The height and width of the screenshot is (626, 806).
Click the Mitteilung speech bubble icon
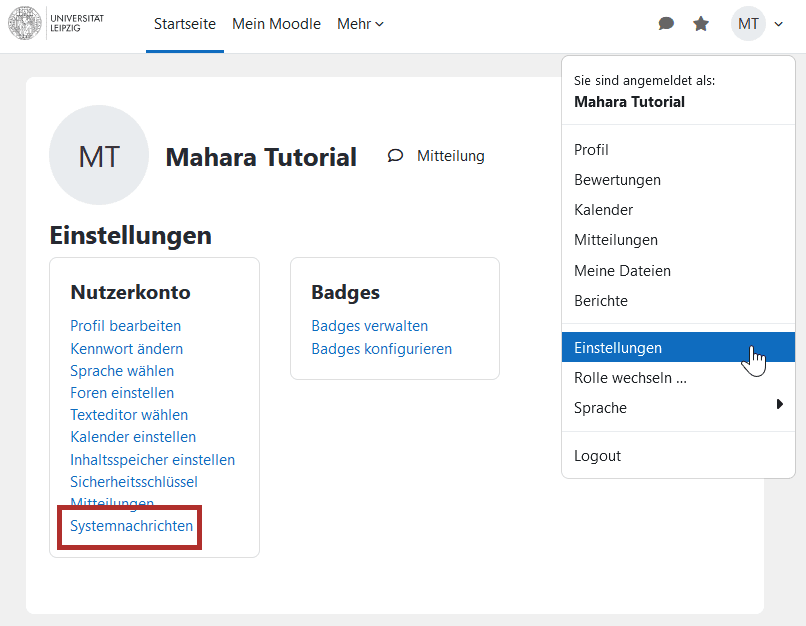(x=395, y=155)
